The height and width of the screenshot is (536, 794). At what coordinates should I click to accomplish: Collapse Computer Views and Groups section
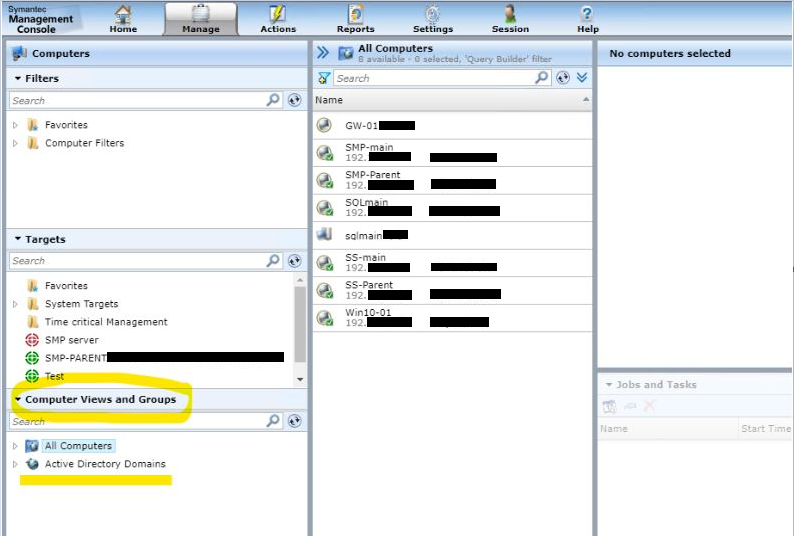tap(18, 399)
